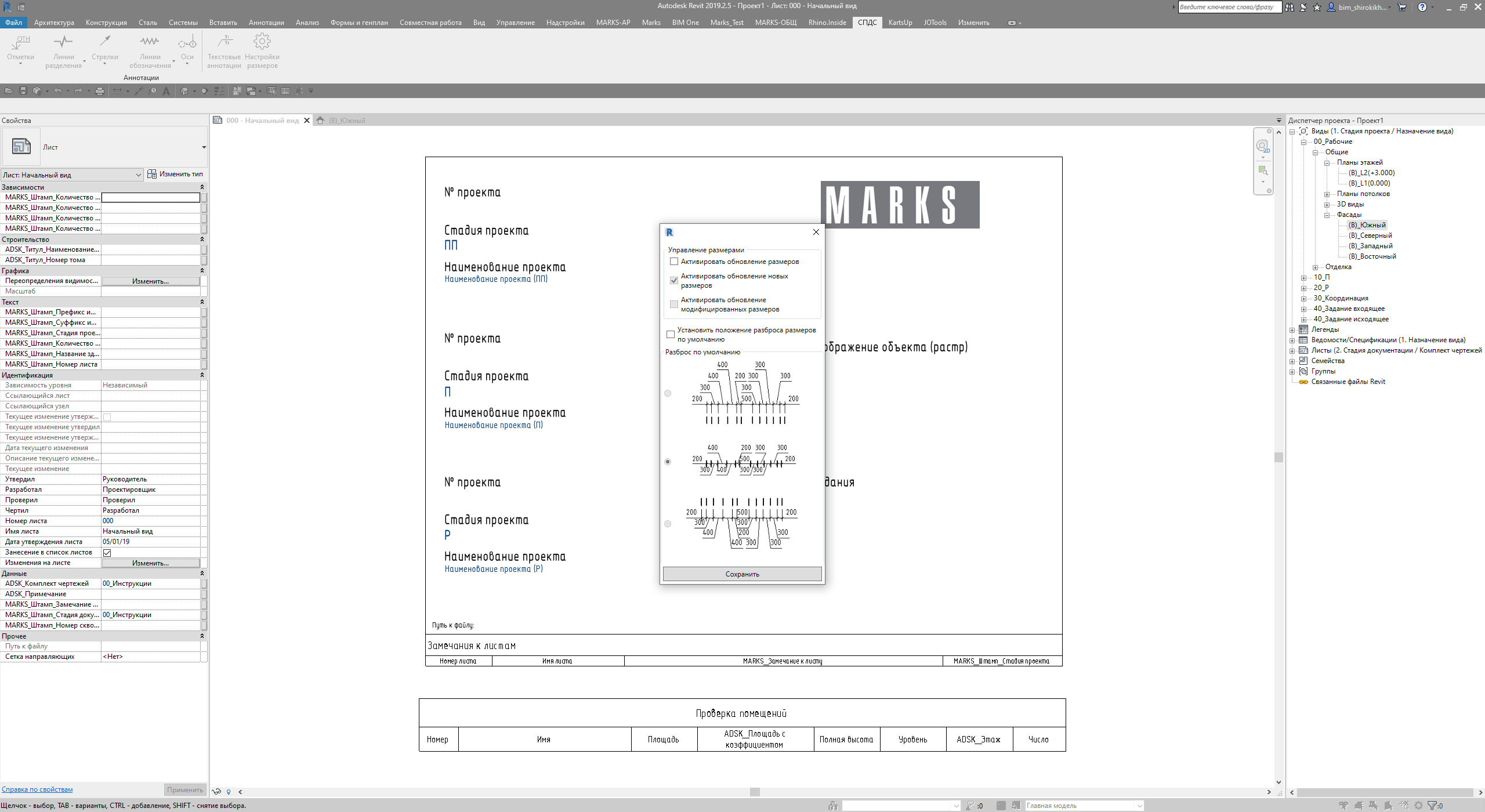This screenshot has width=1485, height=812.
Task: Click the Redo arrow icon
Action: [x=78, y=90]
